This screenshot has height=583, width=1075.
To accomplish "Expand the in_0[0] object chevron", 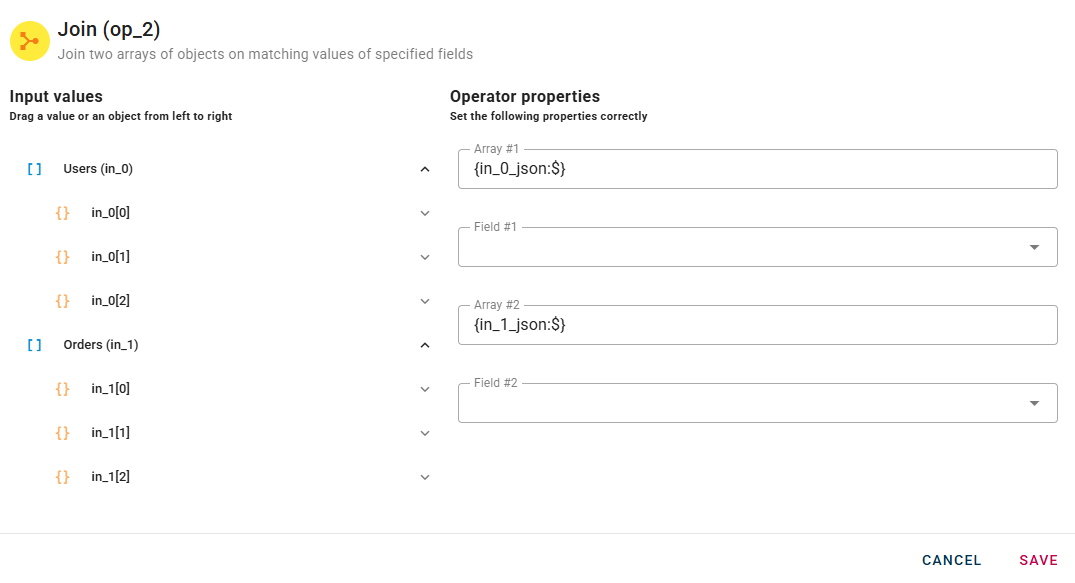I will click(x=425, y=213).
